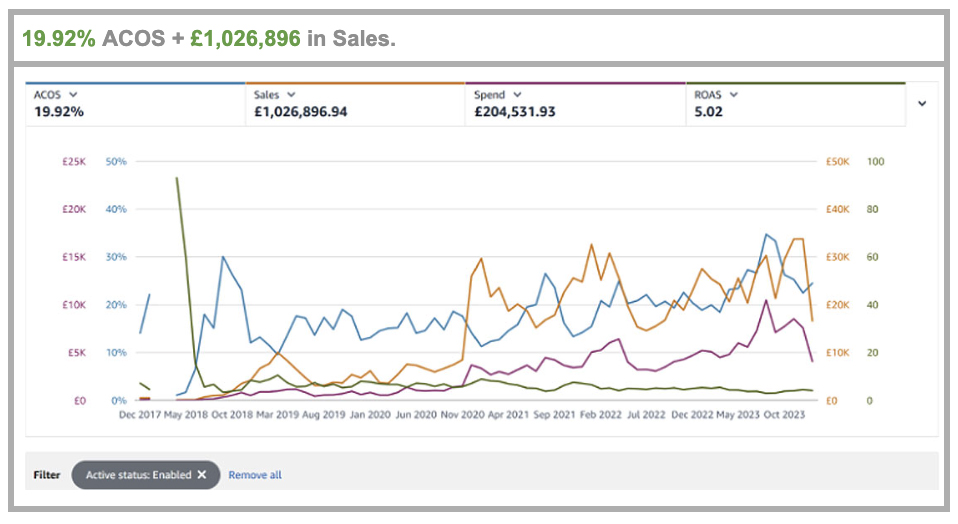Open the Sales metric dropdown

(x=291, y=95)
